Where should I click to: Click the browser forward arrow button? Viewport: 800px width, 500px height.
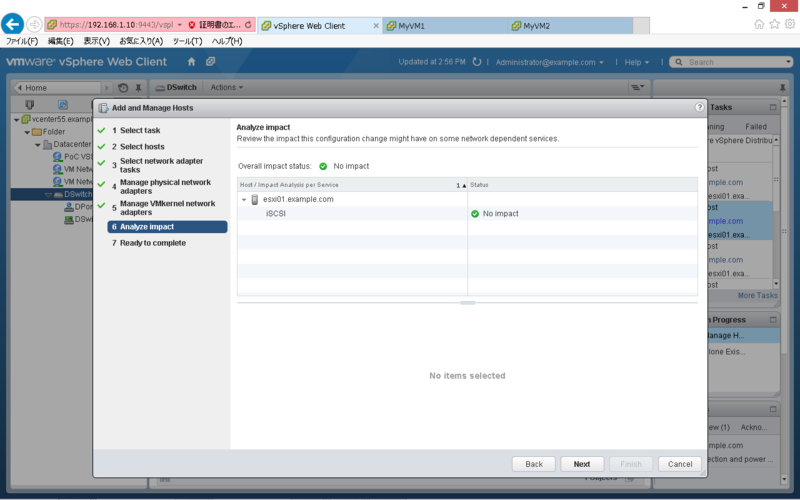tap(34, 24)
